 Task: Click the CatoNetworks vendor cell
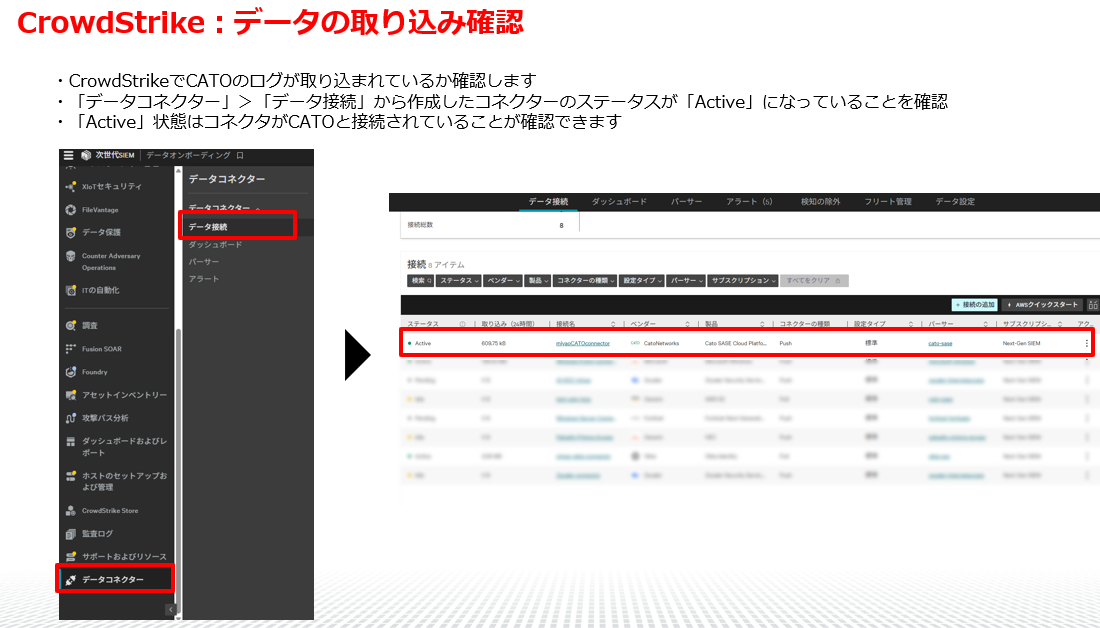(x=661, y=343)
